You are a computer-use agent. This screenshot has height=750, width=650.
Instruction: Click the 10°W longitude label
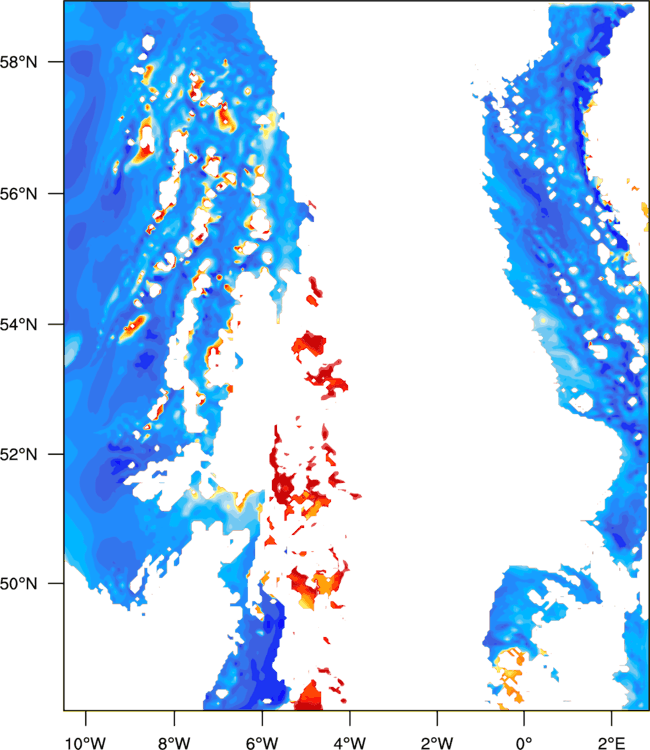(85, 743)
